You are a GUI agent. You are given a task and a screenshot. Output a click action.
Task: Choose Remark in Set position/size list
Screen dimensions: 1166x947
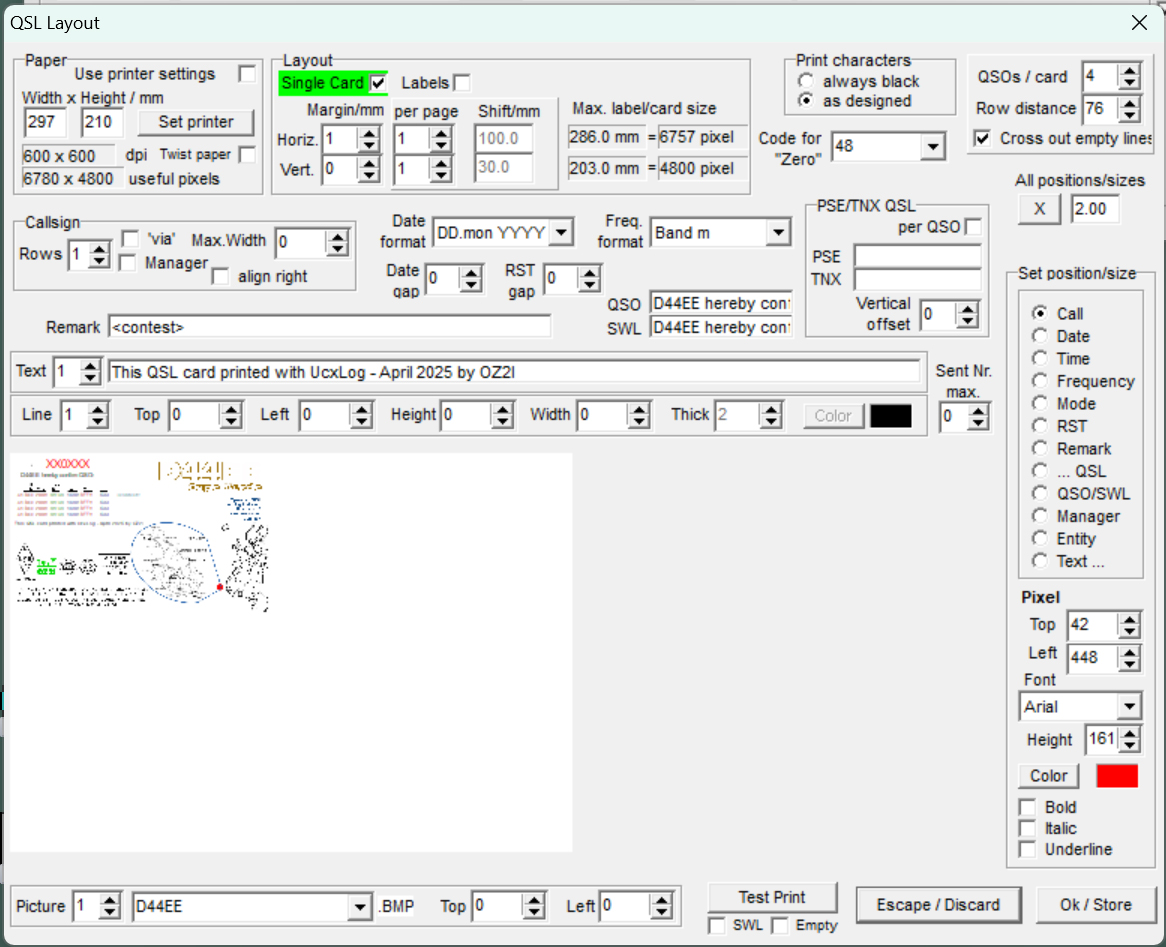(1040, 449)
